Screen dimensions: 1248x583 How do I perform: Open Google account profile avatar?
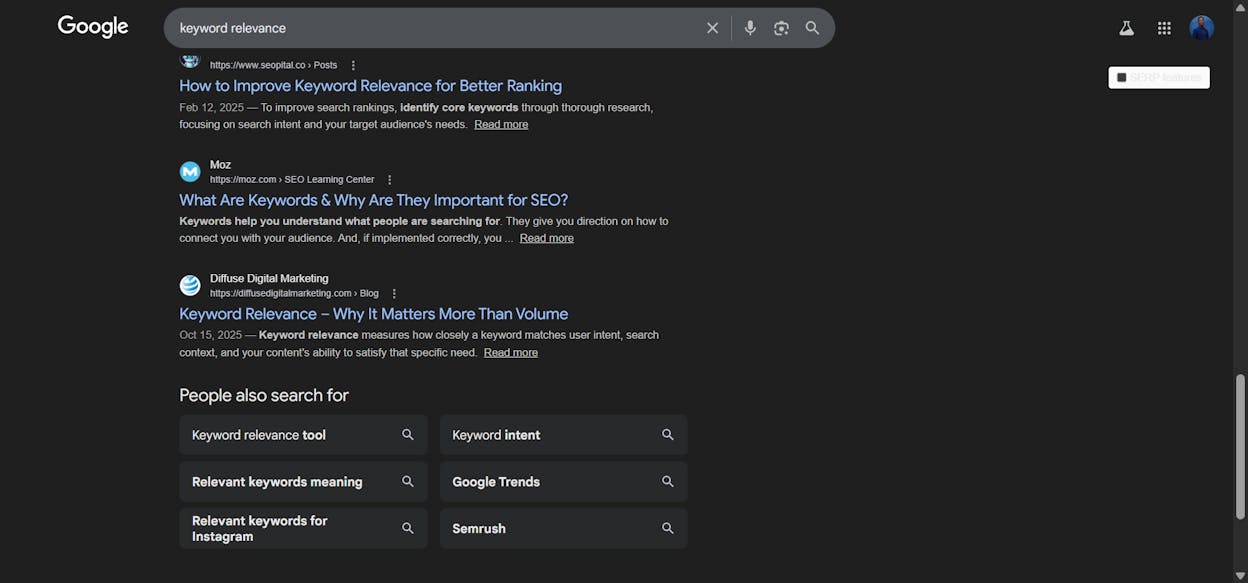(1202, 28)
